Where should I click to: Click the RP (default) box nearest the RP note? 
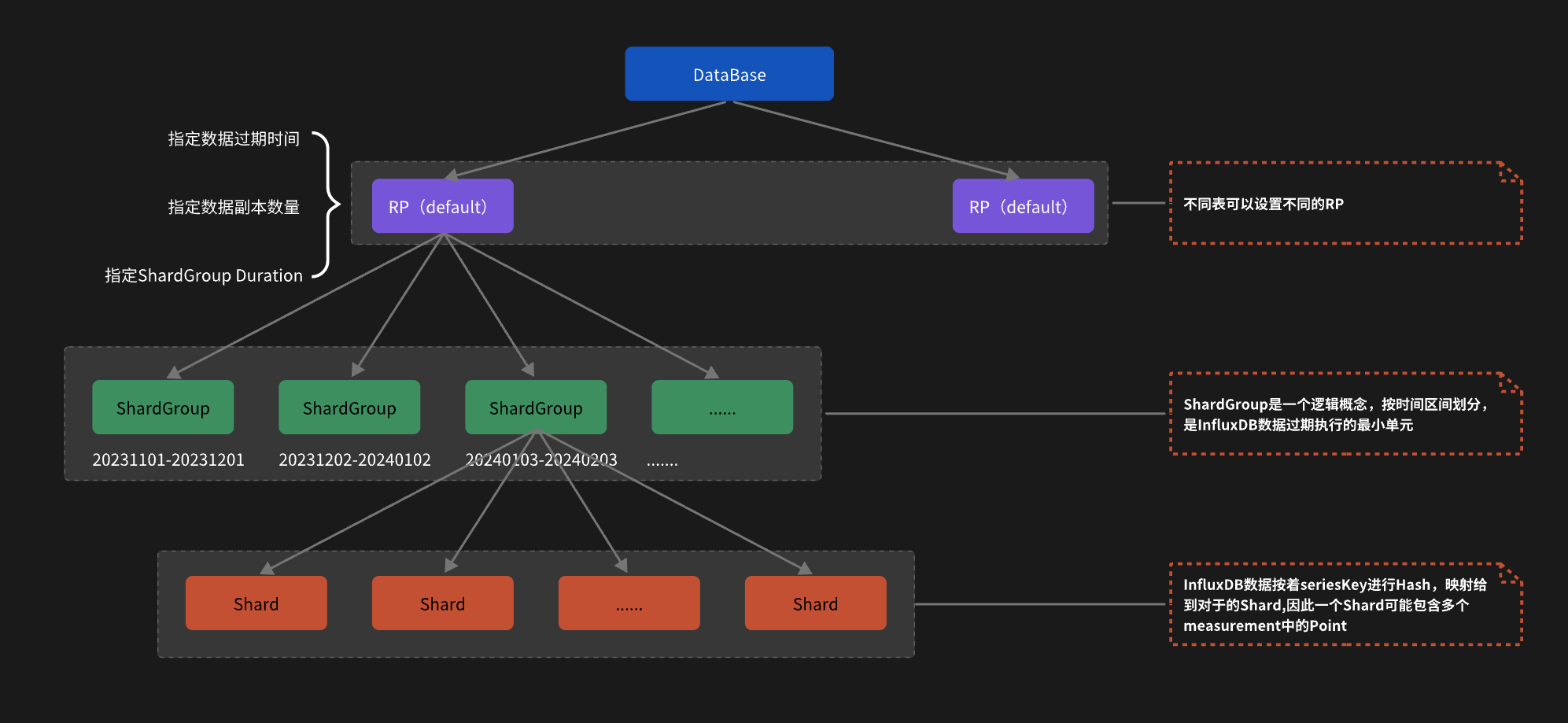[1023, 206]
